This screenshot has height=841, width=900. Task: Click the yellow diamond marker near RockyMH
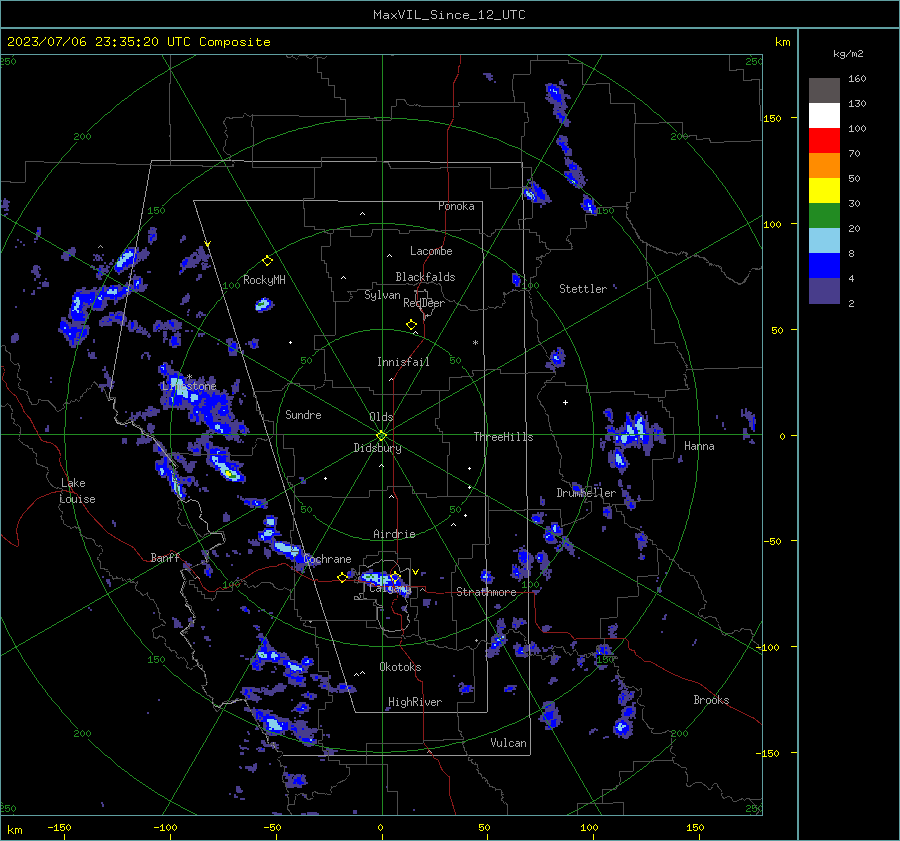click(x=267, y=261)
